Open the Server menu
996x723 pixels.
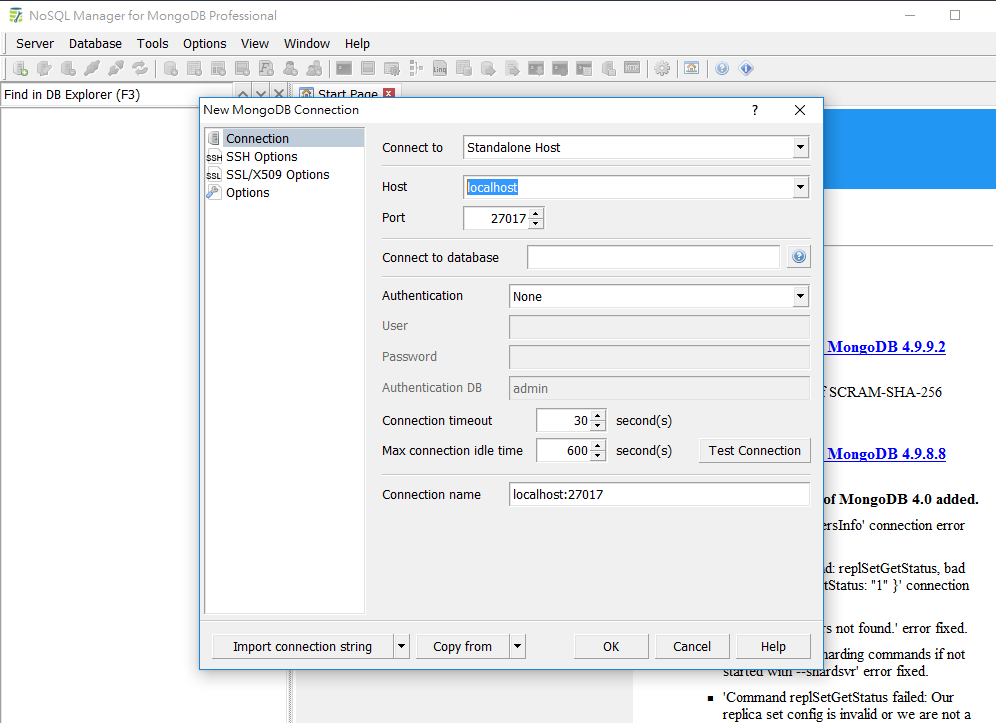tap(35, 43)
